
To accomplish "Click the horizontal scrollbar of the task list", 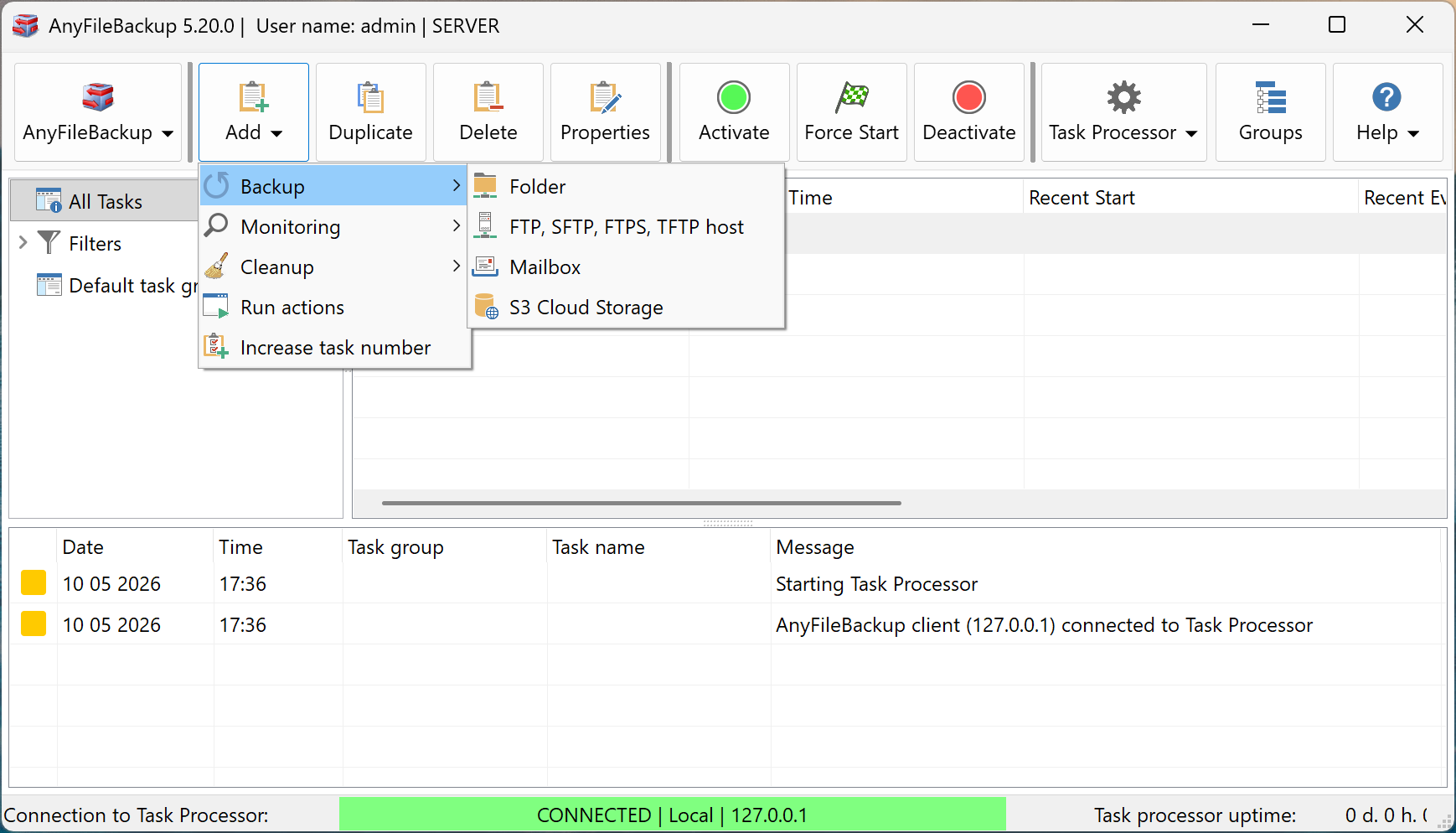I will (x=642, y=503).
